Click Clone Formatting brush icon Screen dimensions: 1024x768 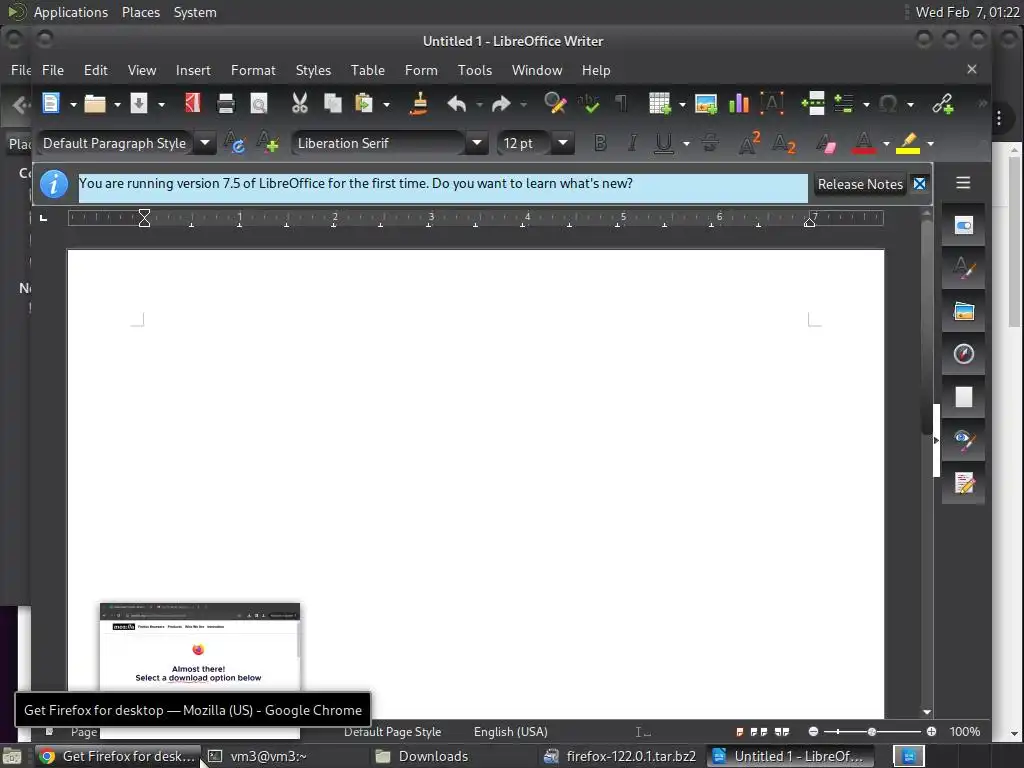[x=419, y=103]
